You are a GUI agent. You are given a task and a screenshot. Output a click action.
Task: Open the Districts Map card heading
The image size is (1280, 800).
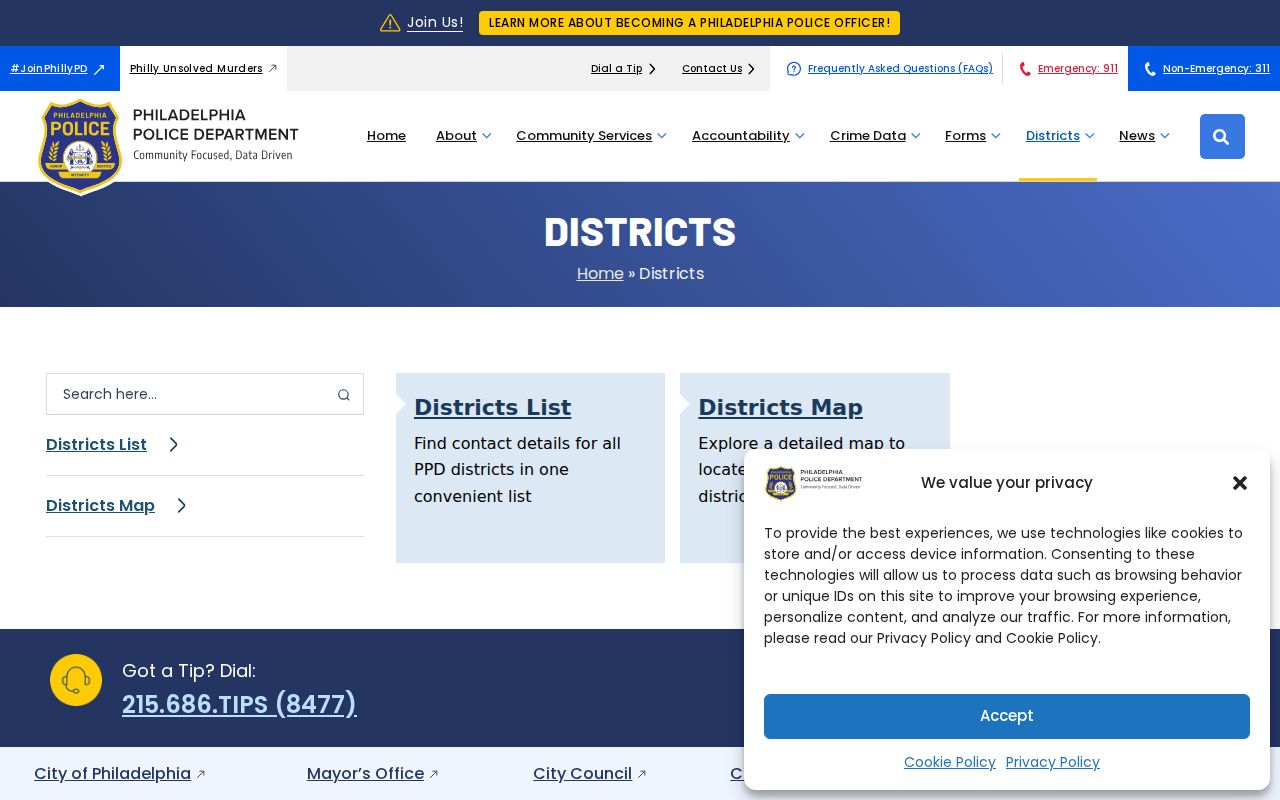[x=780, y=408]
